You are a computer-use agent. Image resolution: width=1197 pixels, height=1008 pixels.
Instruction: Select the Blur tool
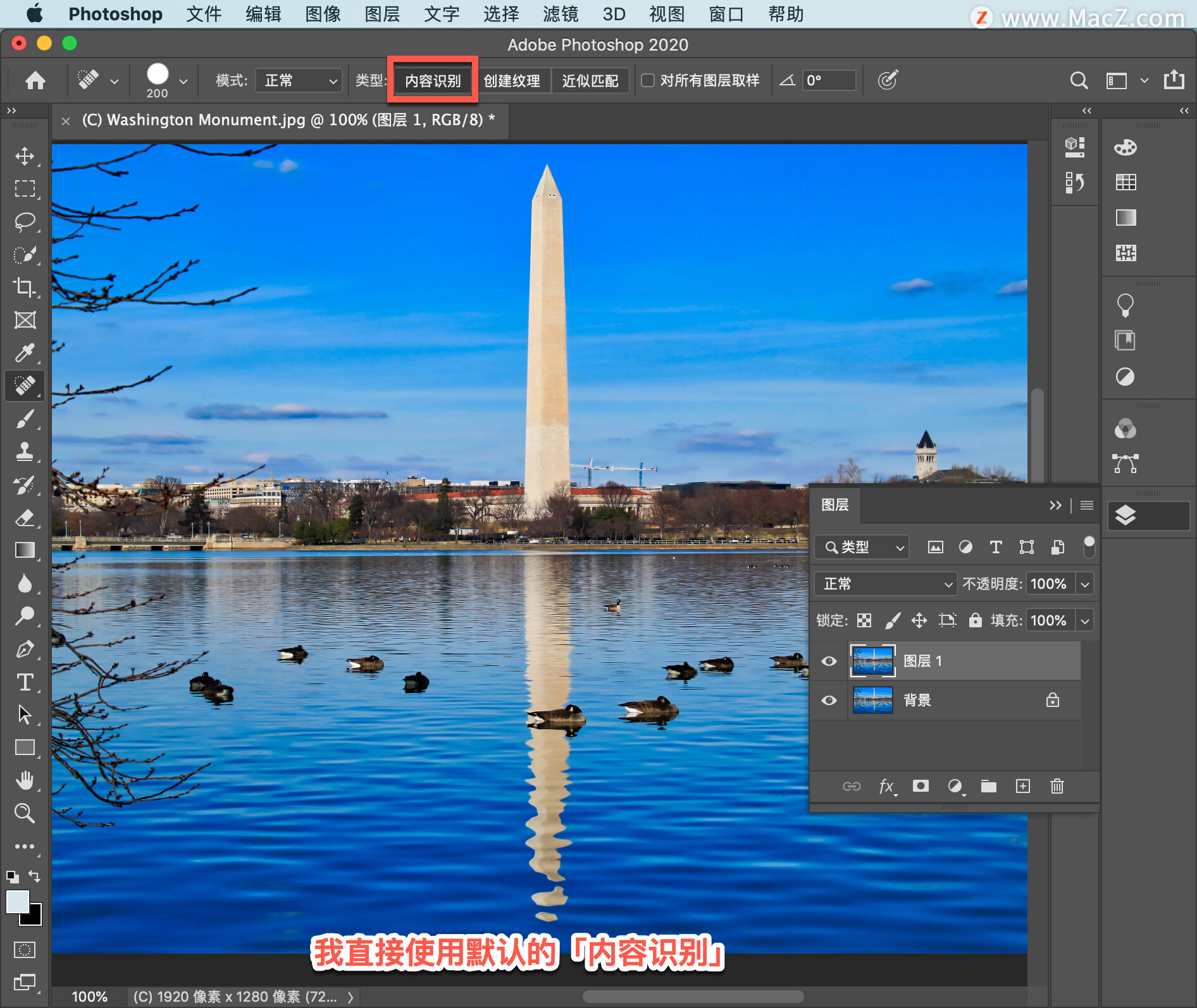click(25, 583)
